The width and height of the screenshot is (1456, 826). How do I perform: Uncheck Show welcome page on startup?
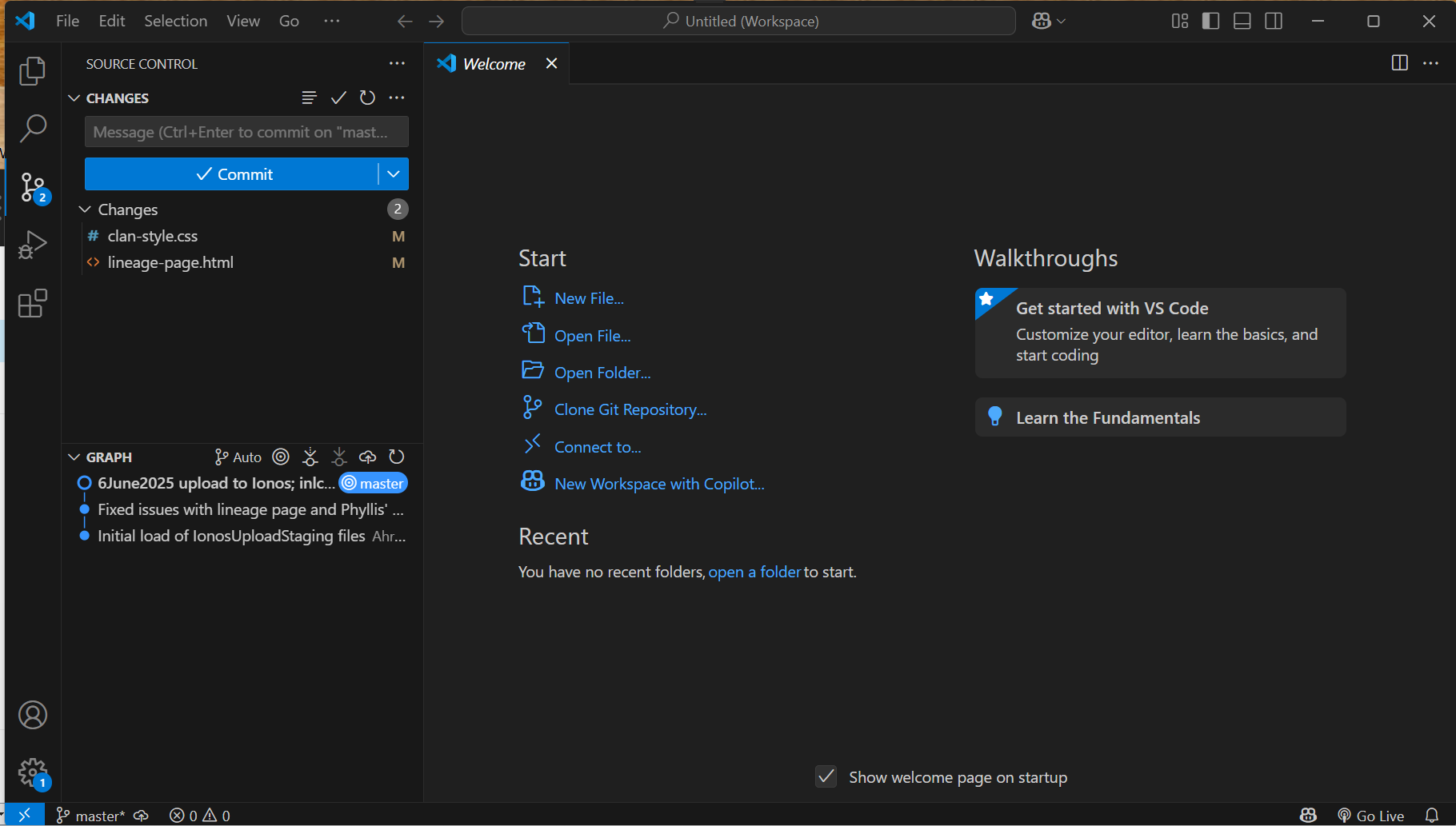coord(826,776)
